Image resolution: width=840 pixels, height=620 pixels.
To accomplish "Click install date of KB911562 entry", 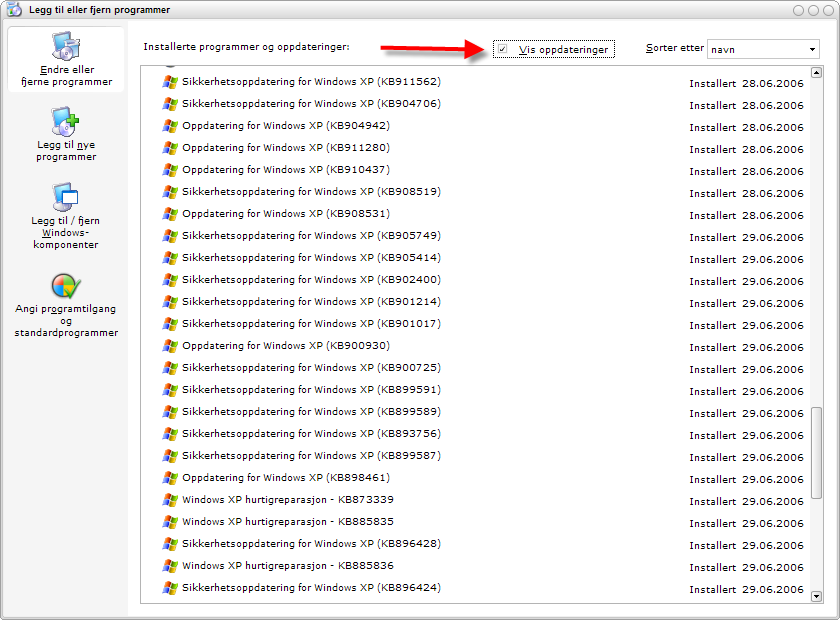I will 773,84.
